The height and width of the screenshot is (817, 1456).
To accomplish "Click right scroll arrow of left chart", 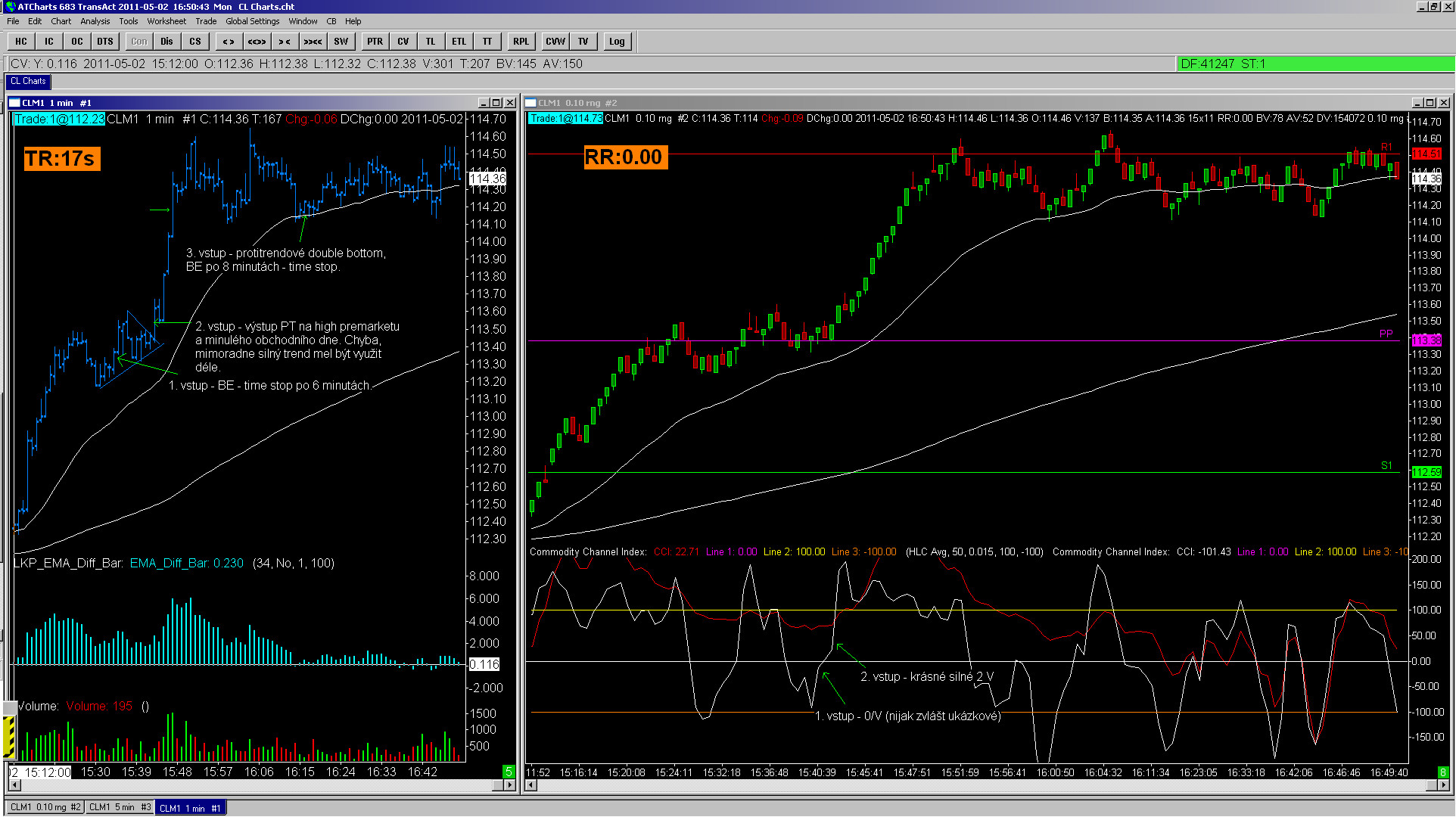I will (509, 785).
